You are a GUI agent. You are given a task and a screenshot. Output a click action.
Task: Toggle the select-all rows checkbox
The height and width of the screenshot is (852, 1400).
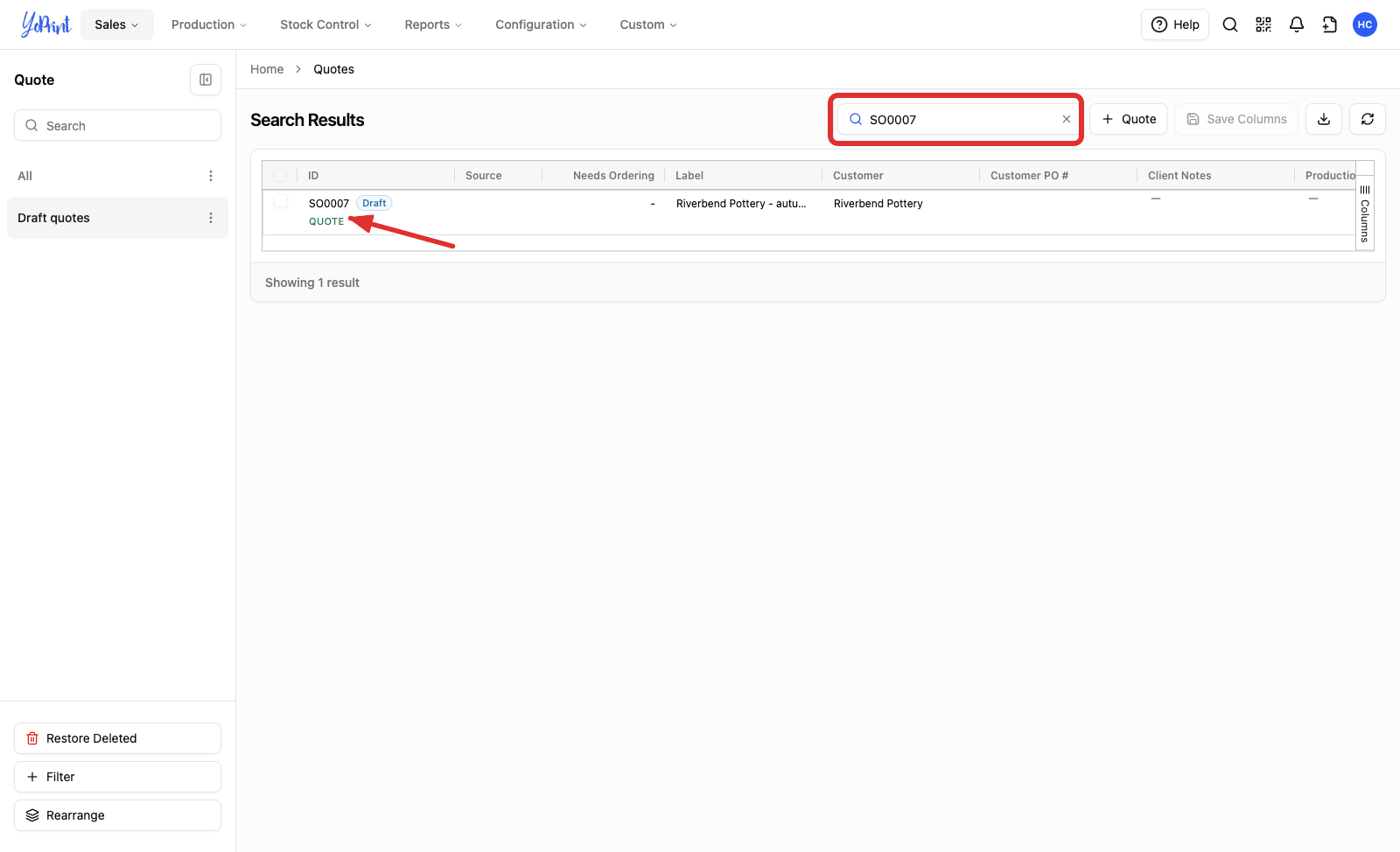(280, 175)
